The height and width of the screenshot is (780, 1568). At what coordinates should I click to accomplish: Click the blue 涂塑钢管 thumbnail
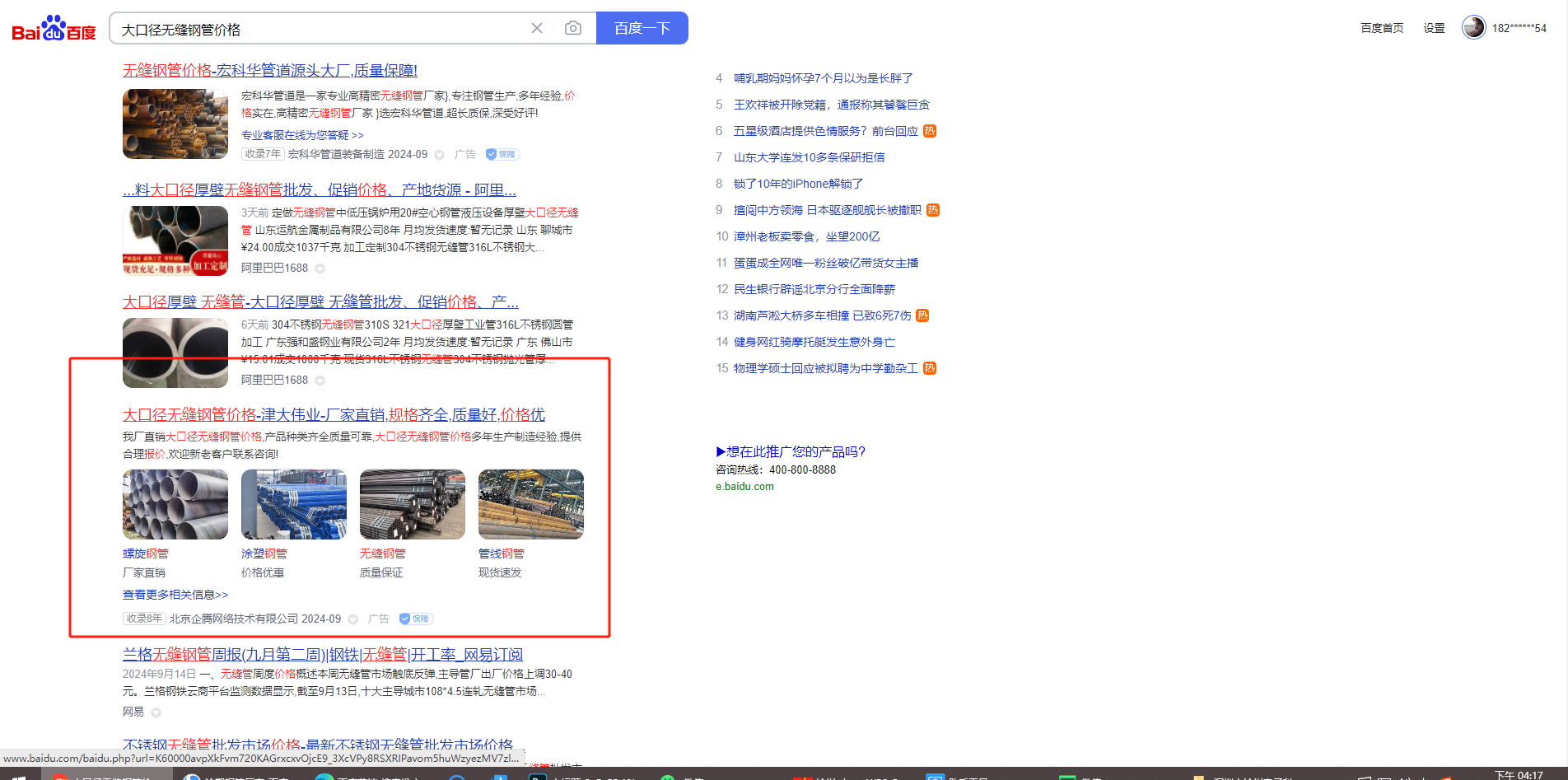(294, 504)
